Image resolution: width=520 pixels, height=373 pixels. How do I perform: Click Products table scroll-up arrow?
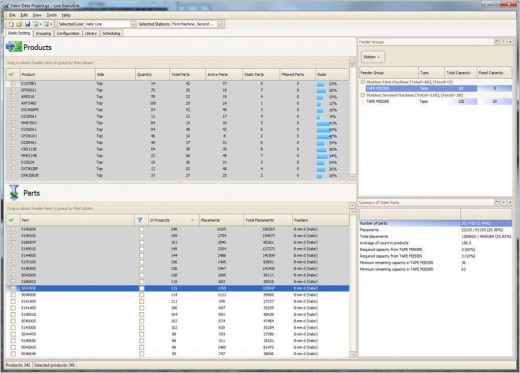point(352,60)
